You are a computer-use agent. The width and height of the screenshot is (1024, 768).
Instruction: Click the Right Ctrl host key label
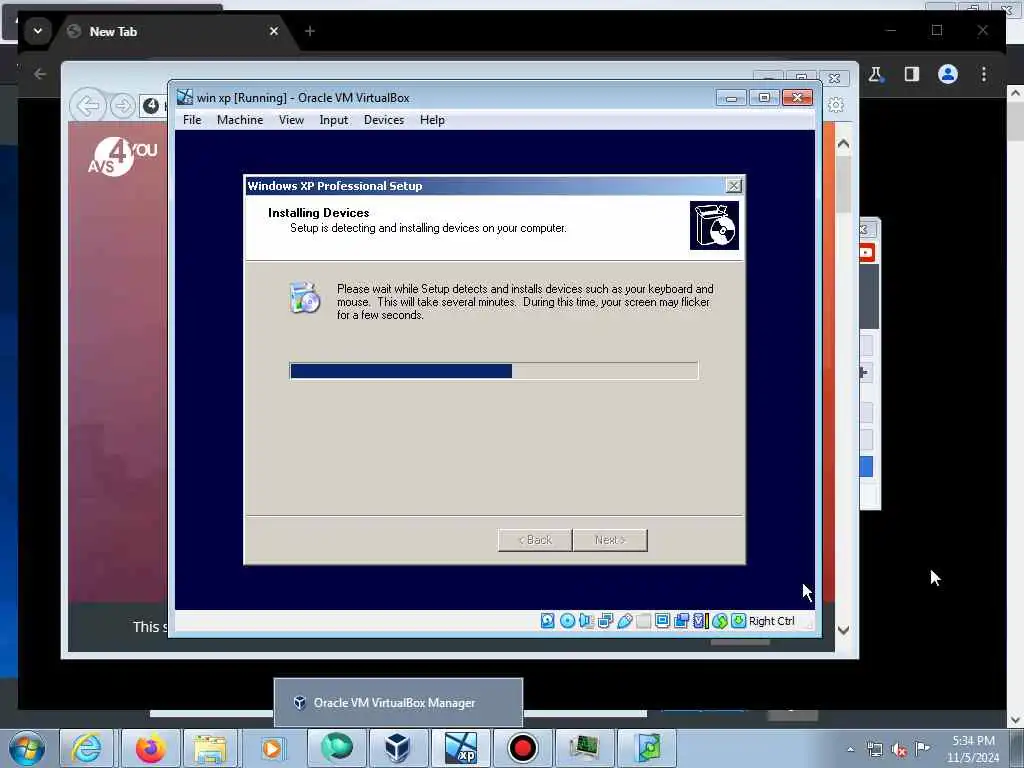click(771, 621)
